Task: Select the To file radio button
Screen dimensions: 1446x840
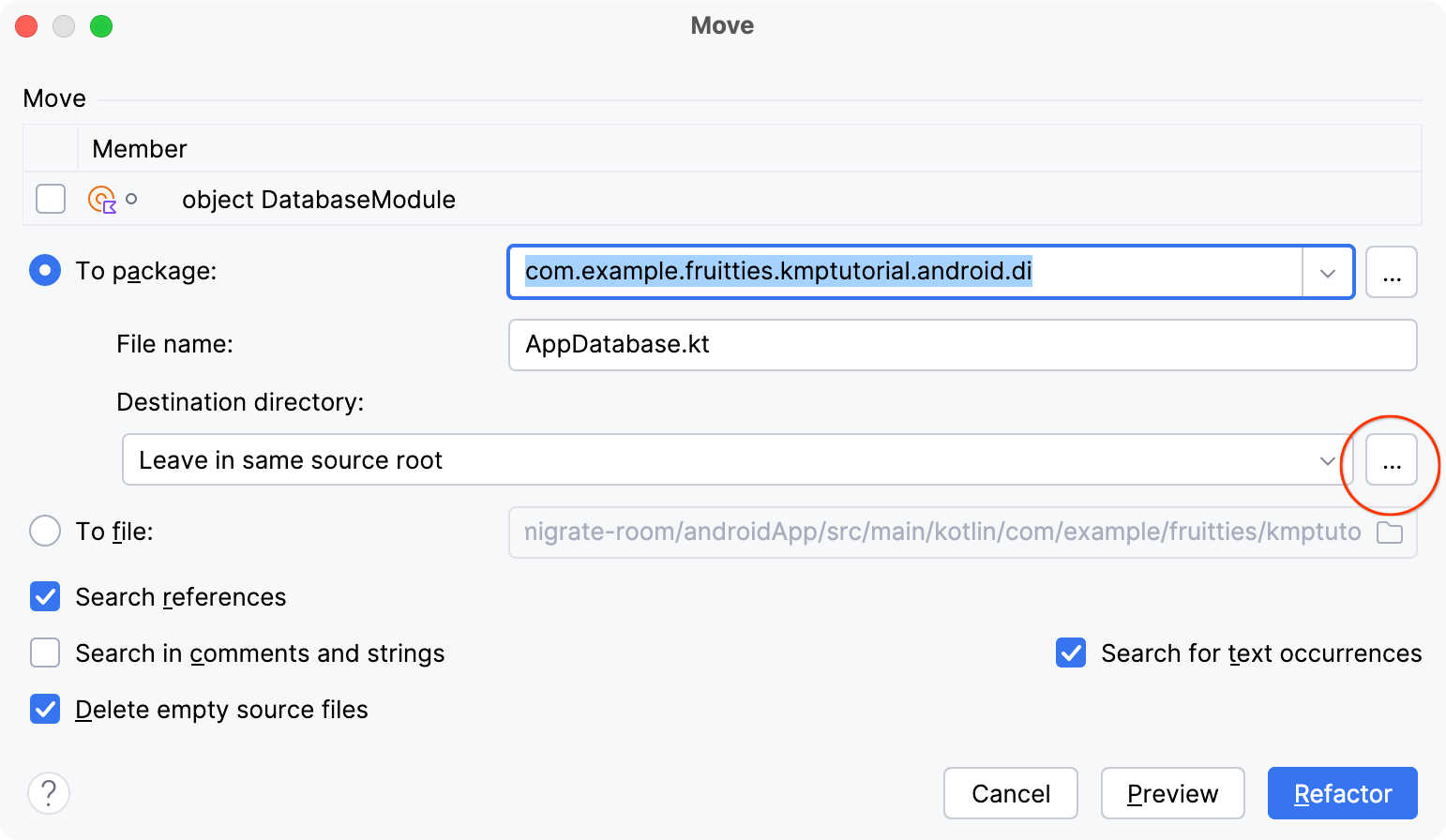Action: pyautogui.click(x=45, y=532)
